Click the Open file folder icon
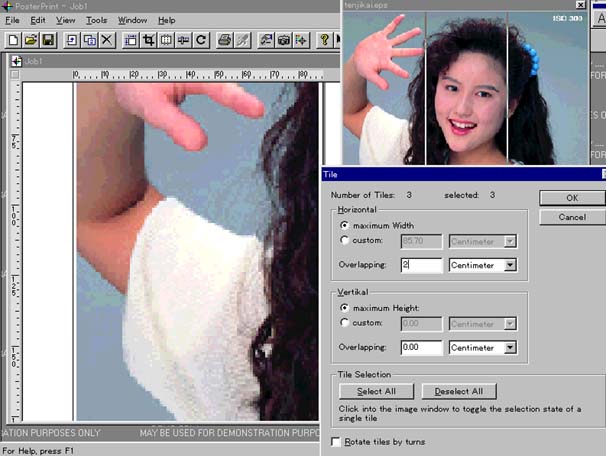 point(30,40)
